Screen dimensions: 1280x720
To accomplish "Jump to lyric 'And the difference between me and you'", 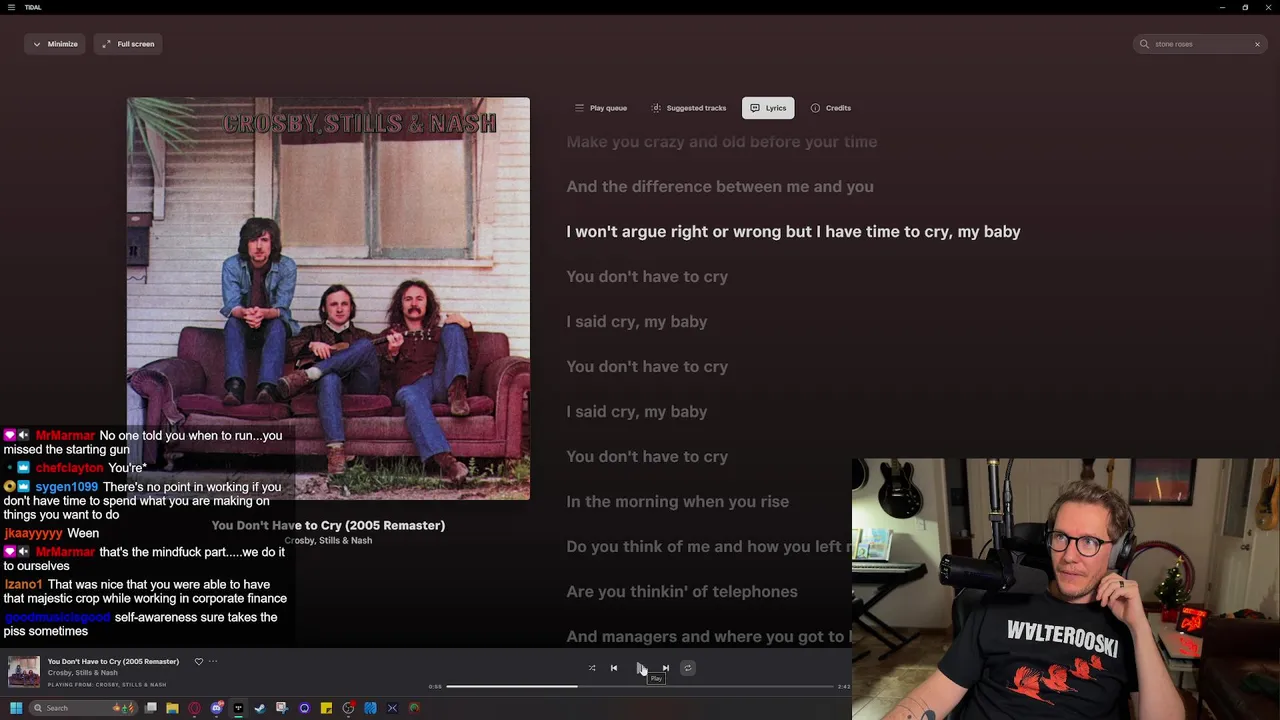I will [720, 187].
